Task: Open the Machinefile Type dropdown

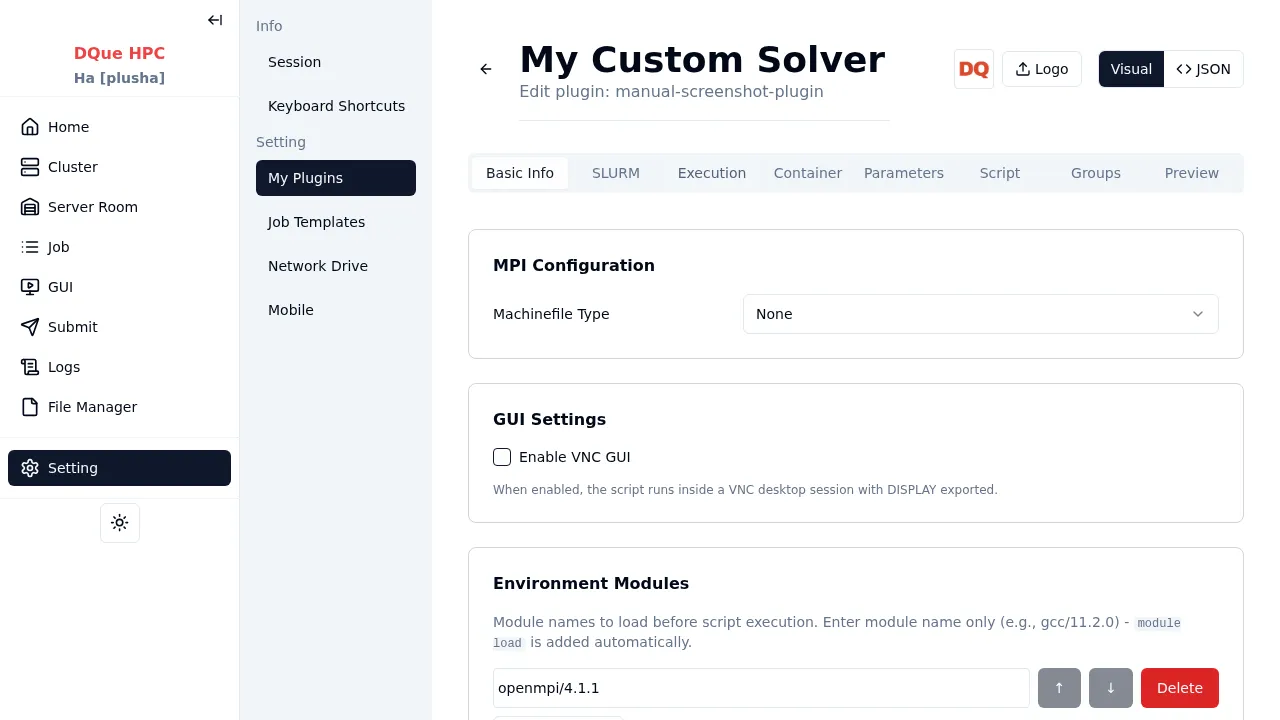Action: click(980, 314)
